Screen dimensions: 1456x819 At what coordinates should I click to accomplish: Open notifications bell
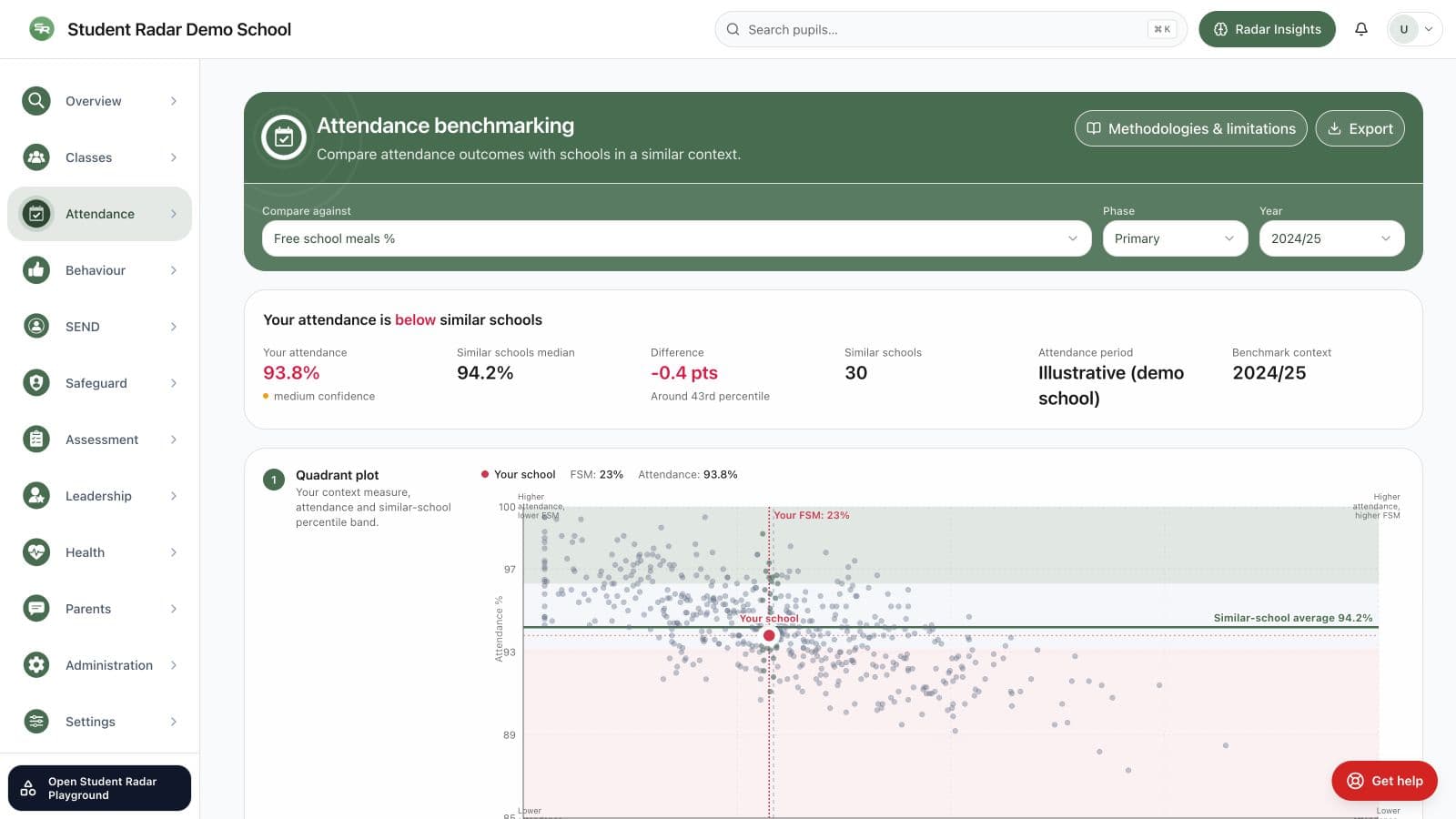click(x=1361, y=29)
